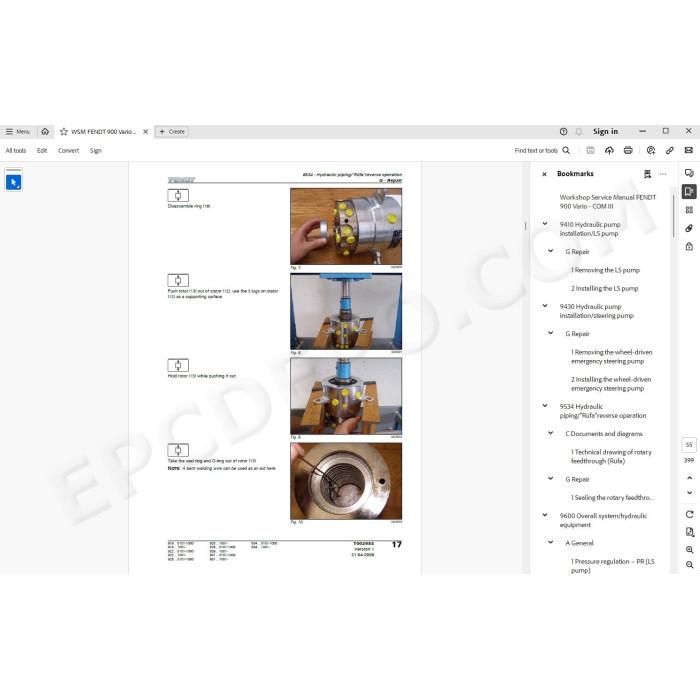The width and height of the screenshot is (700, 700).
Task: Go to previous page arrow
Action: [x=689, y=478]
